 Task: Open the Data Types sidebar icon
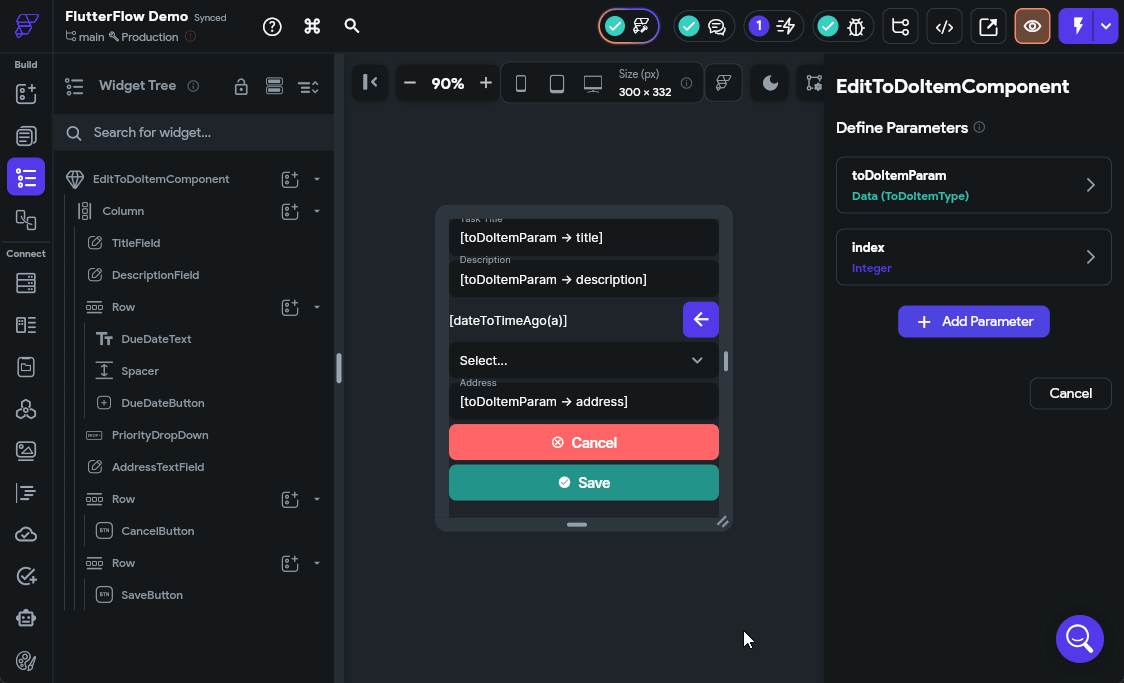coord(26,325)
